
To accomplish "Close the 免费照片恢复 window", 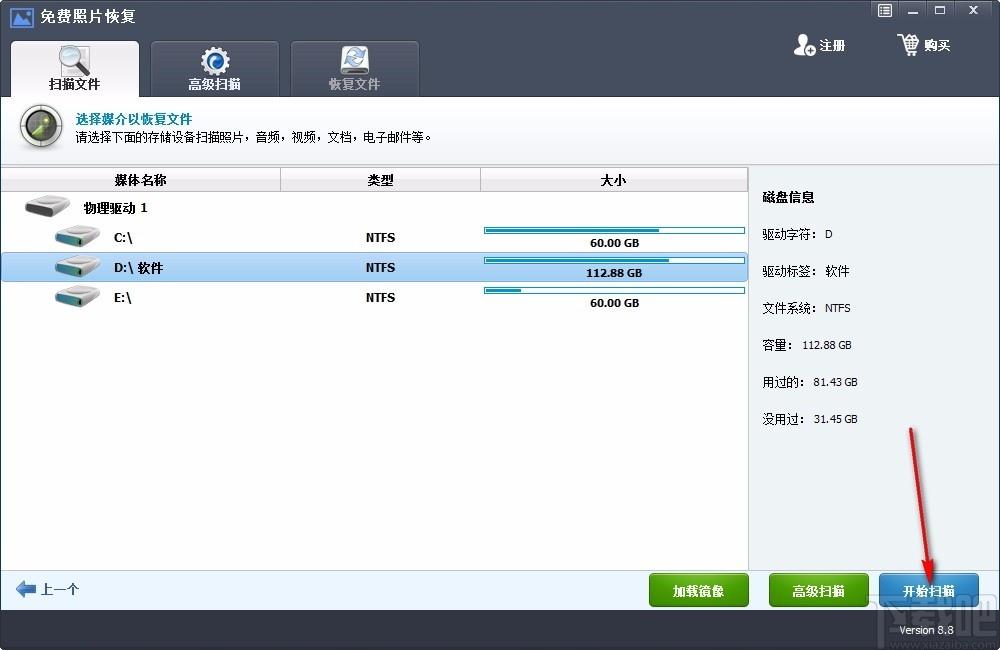I will pyautogui.click(x=973, y=10).
